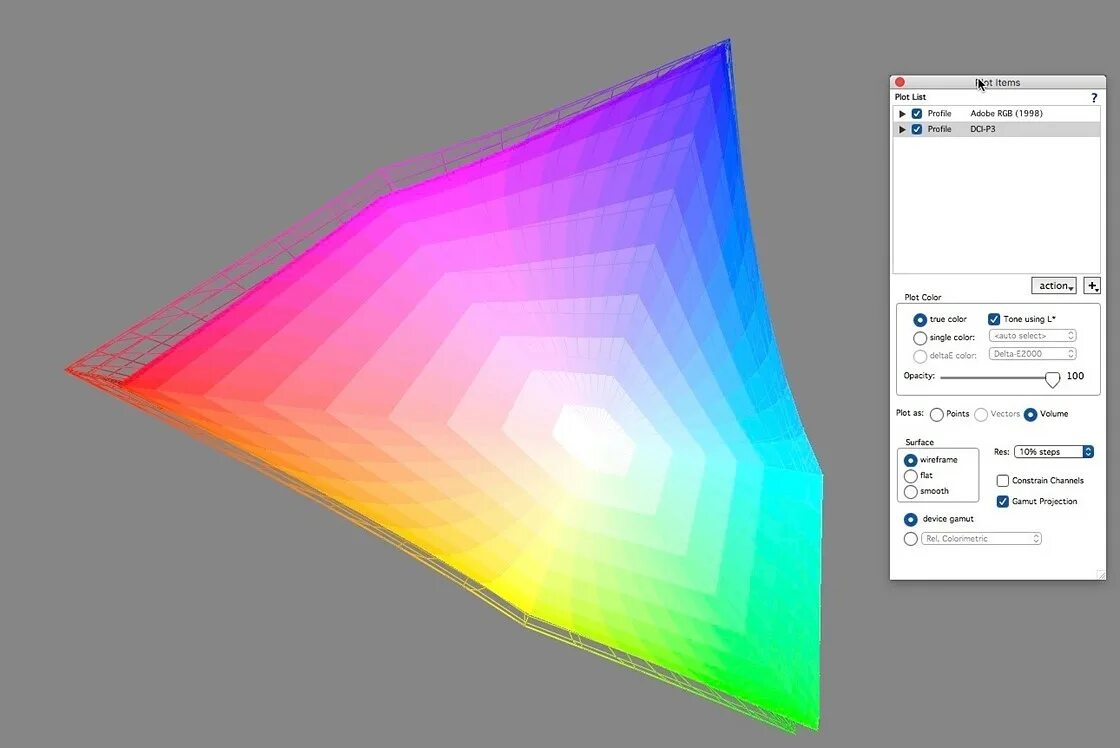Expand the DCI-P3 profile row
Screen dimensions: 1120x748
click(902, 129)
